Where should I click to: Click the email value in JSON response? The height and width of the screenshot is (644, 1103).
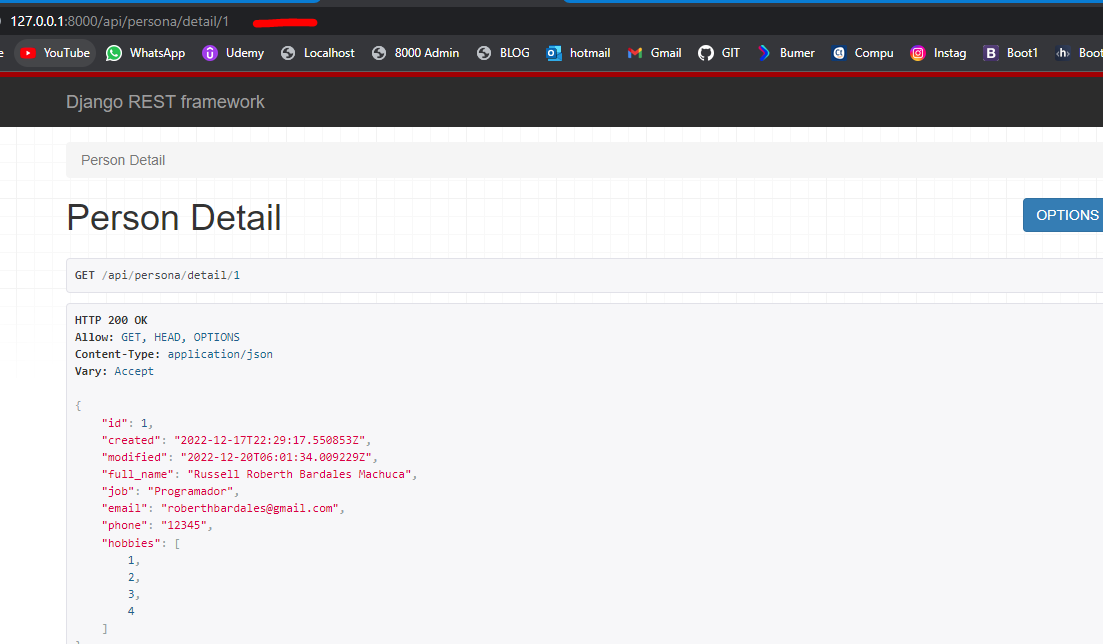251,508
